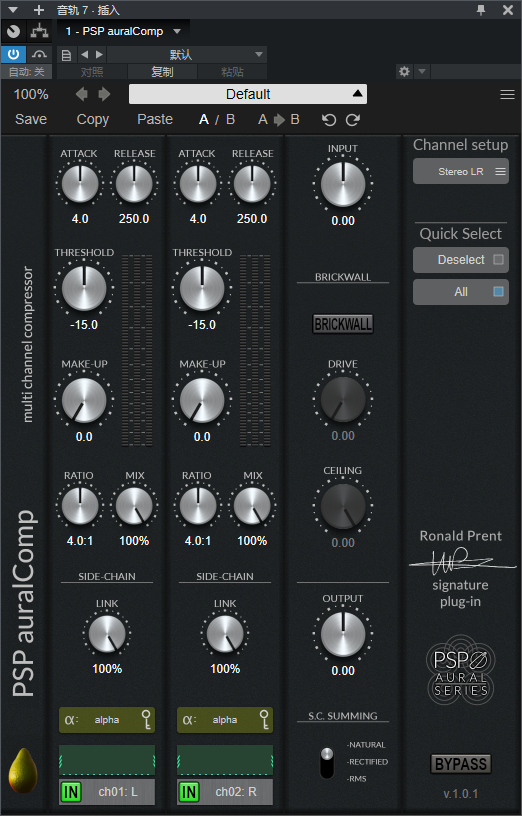This screenshot has height=816, width=522.
Task: Open the ch01 alpha group selector
Action: point(107,720)
